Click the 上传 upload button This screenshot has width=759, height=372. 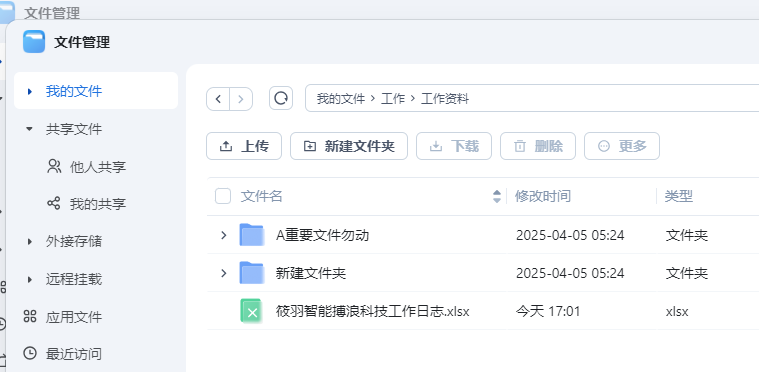[x=244, y=146]
